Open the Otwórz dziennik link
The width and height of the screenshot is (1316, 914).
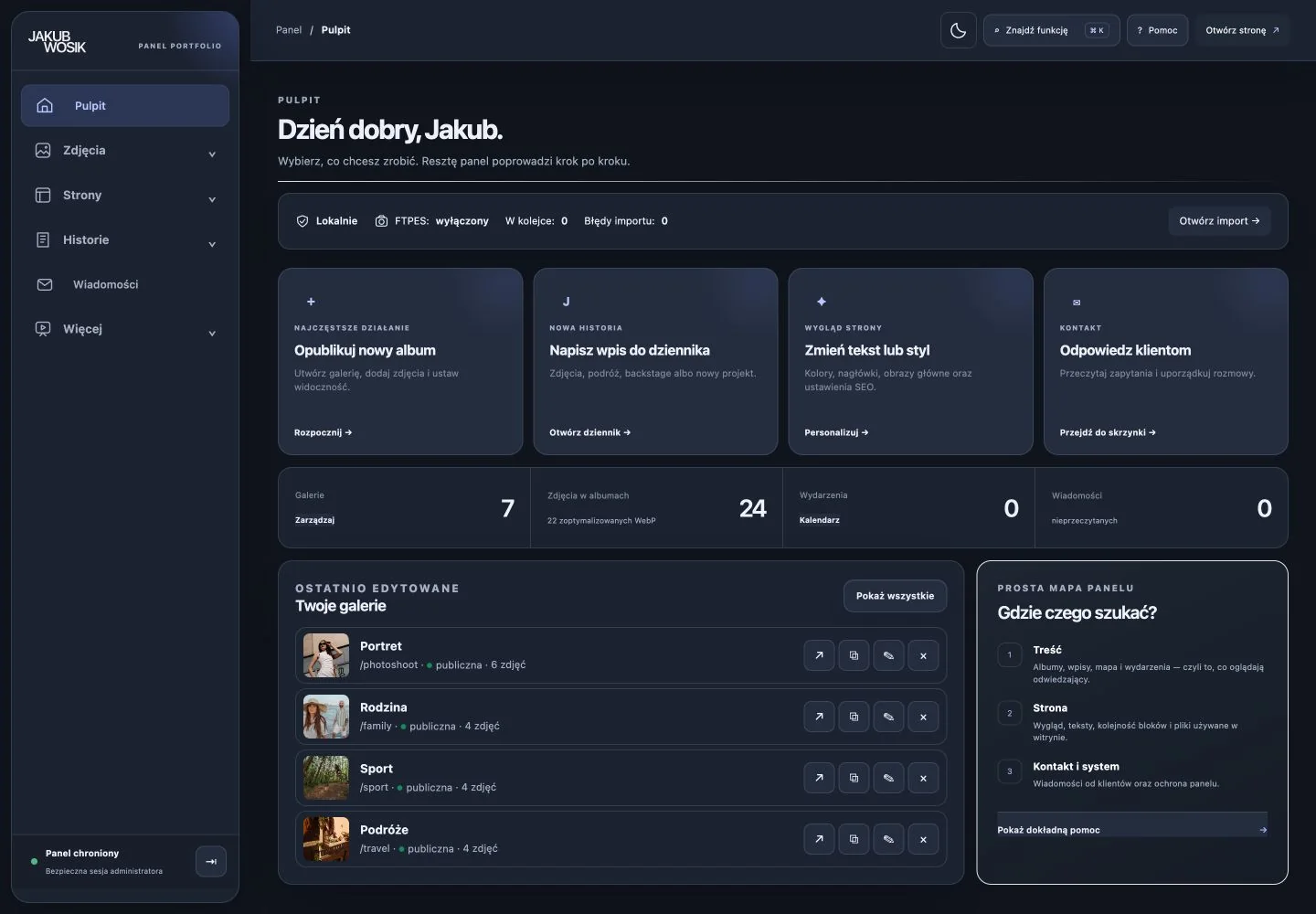pyautogui.click(x=589, y=432)
